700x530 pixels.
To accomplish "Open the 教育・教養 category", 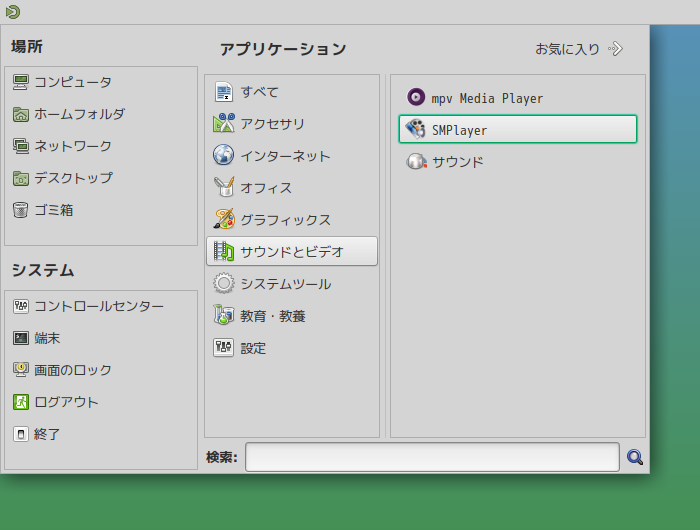I will 292,315.
